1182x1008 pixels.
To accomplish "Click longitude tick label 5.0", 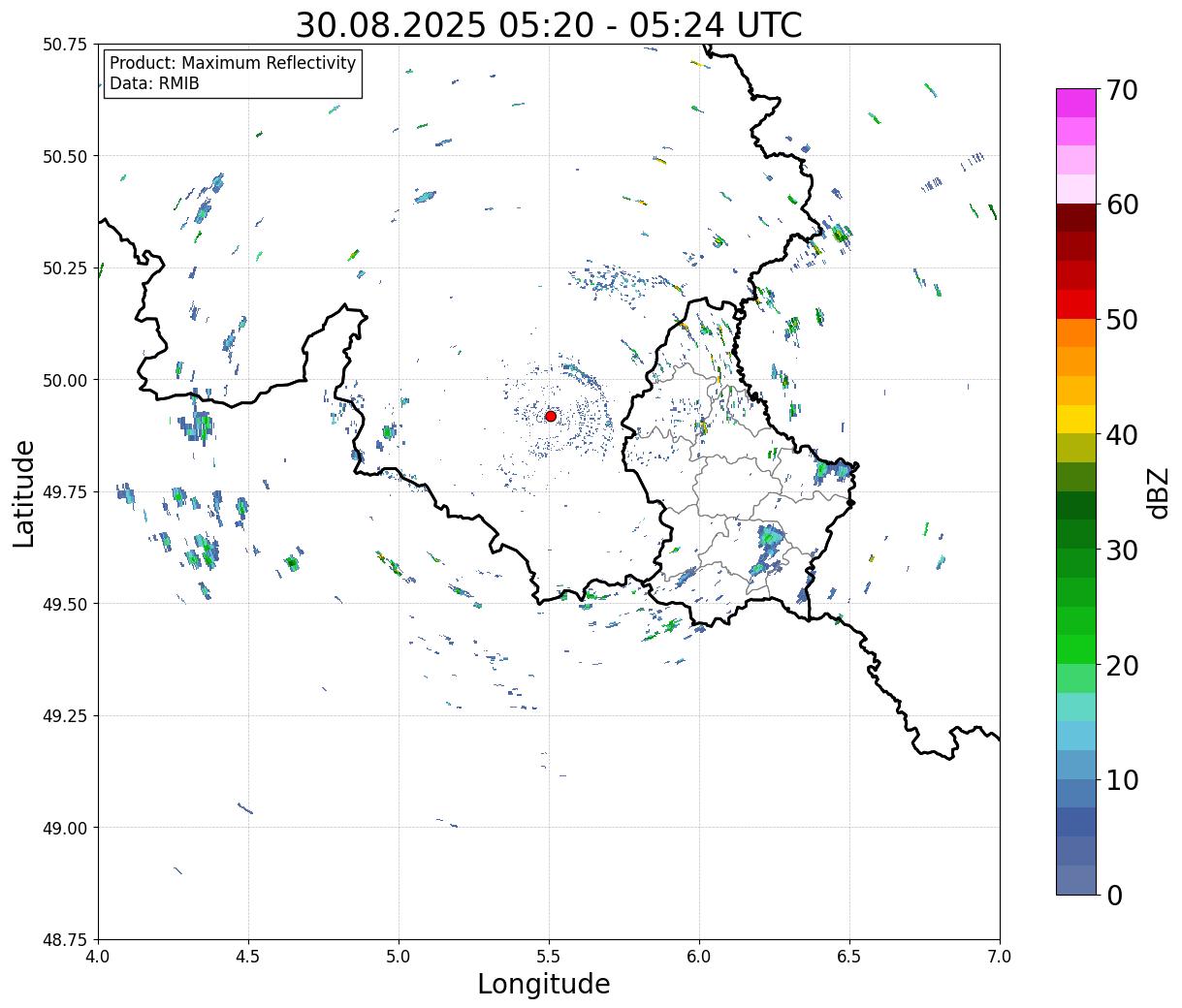I will pos(399,957).
